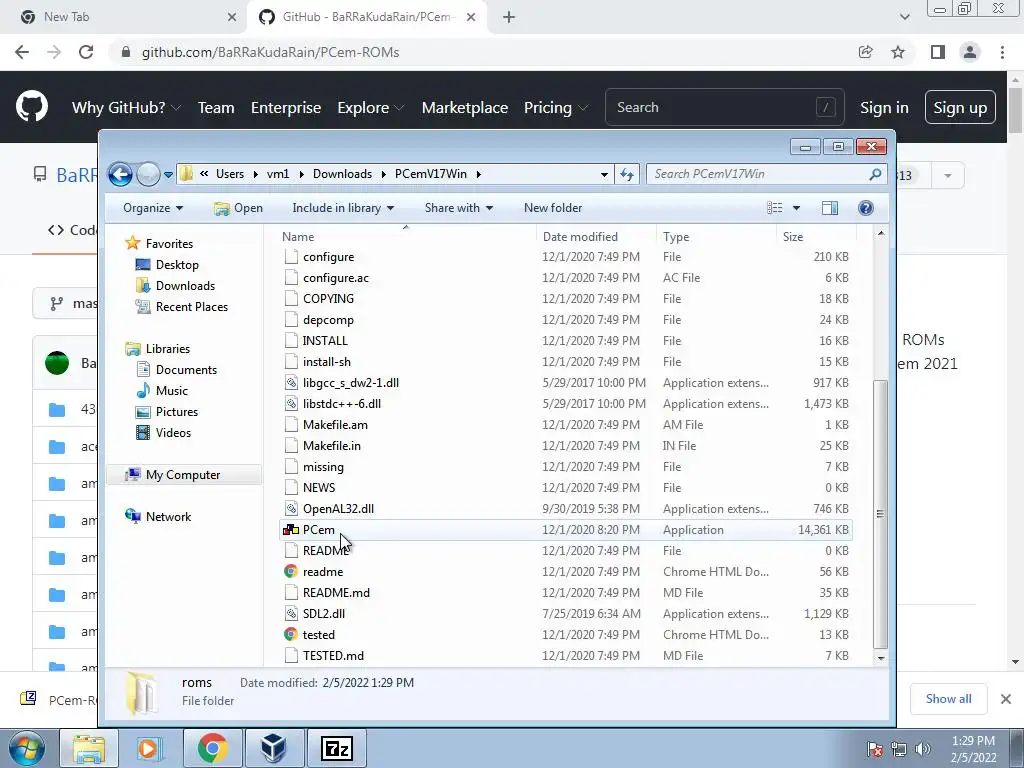The image size is (1024, 768).
Task: Open the Organize menu
Action: (x=153, y=208)
